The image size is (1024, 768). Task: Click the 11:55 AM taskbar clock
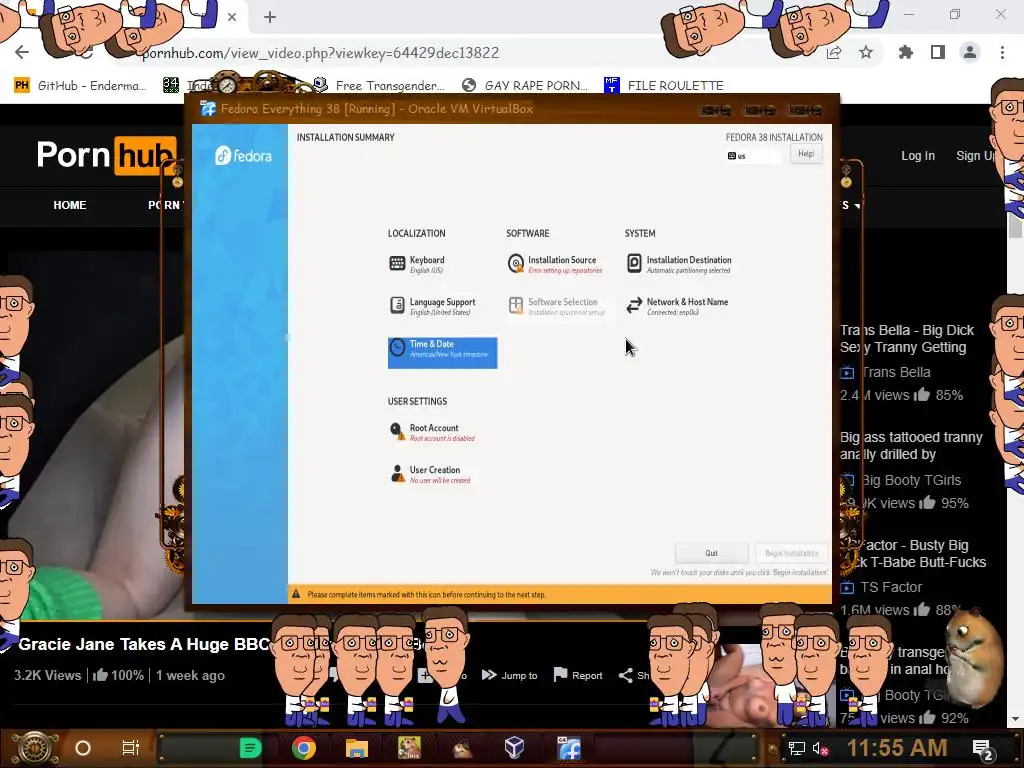coord(897,748)
